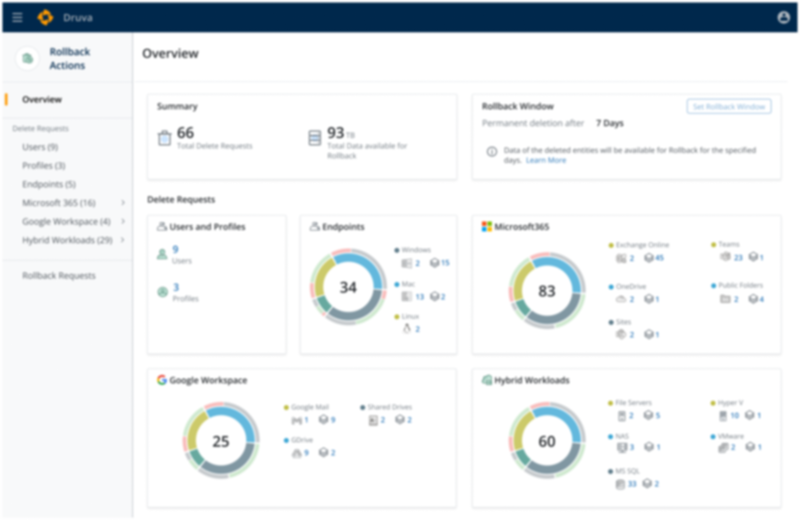
Task: Click the Linux penguin icon under Endpoints
Action: click(x=407, y=329)
